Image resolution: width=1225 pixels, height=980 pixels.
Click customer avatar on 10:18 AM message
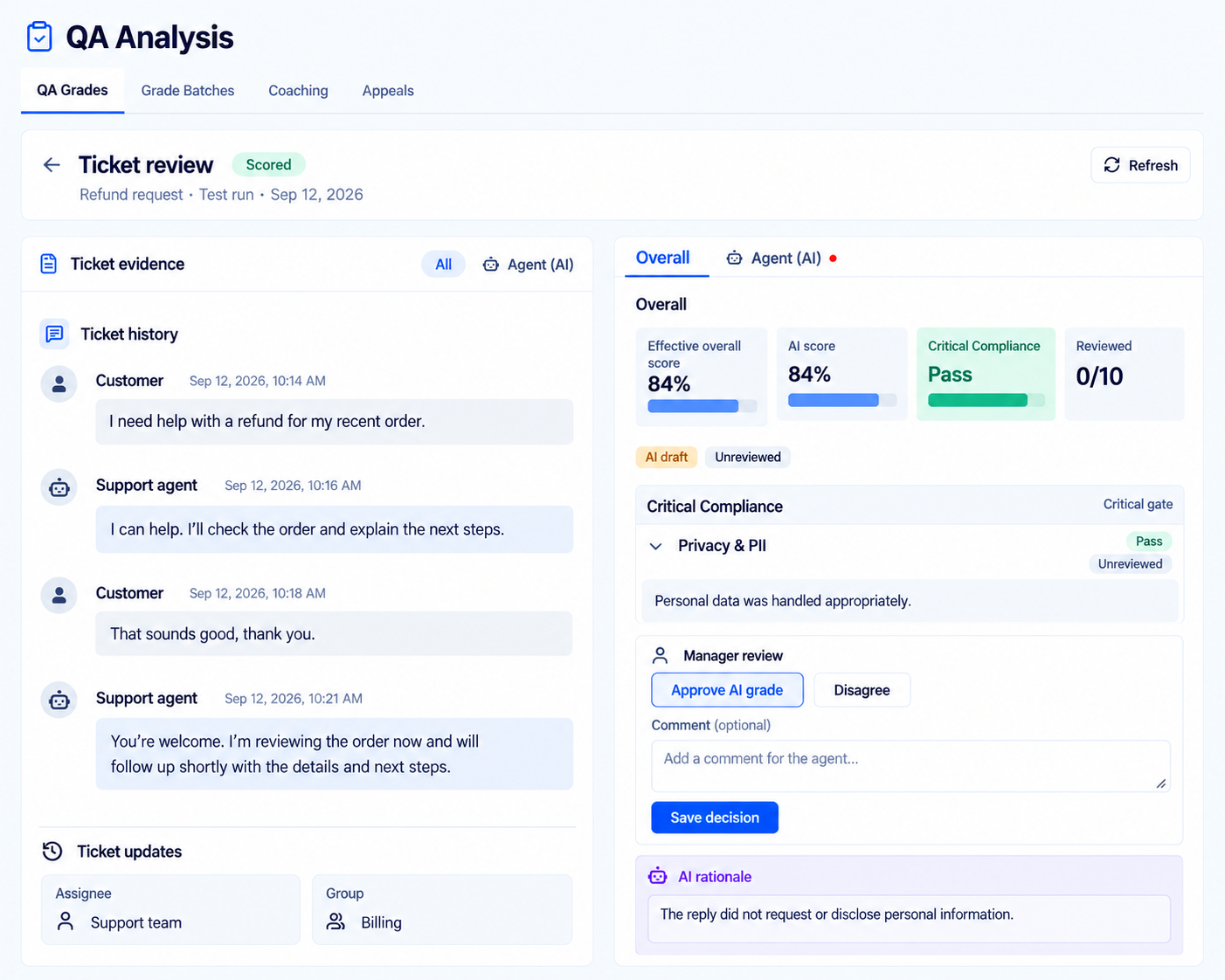pyautogui.click(x=59, y=595)
